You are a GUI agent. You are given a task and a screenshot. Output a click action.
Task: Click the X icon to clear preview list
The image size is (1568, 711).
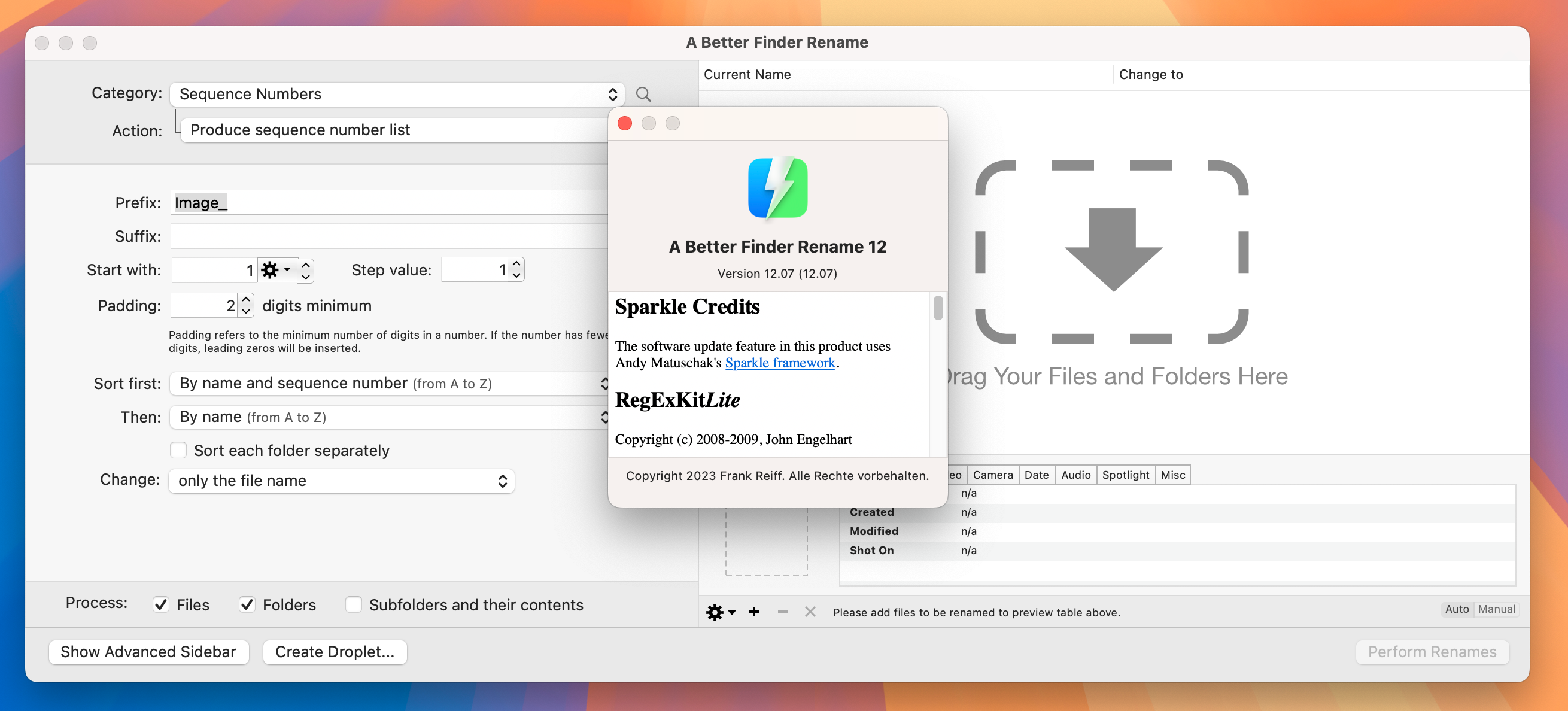click(x=810, y=612)
